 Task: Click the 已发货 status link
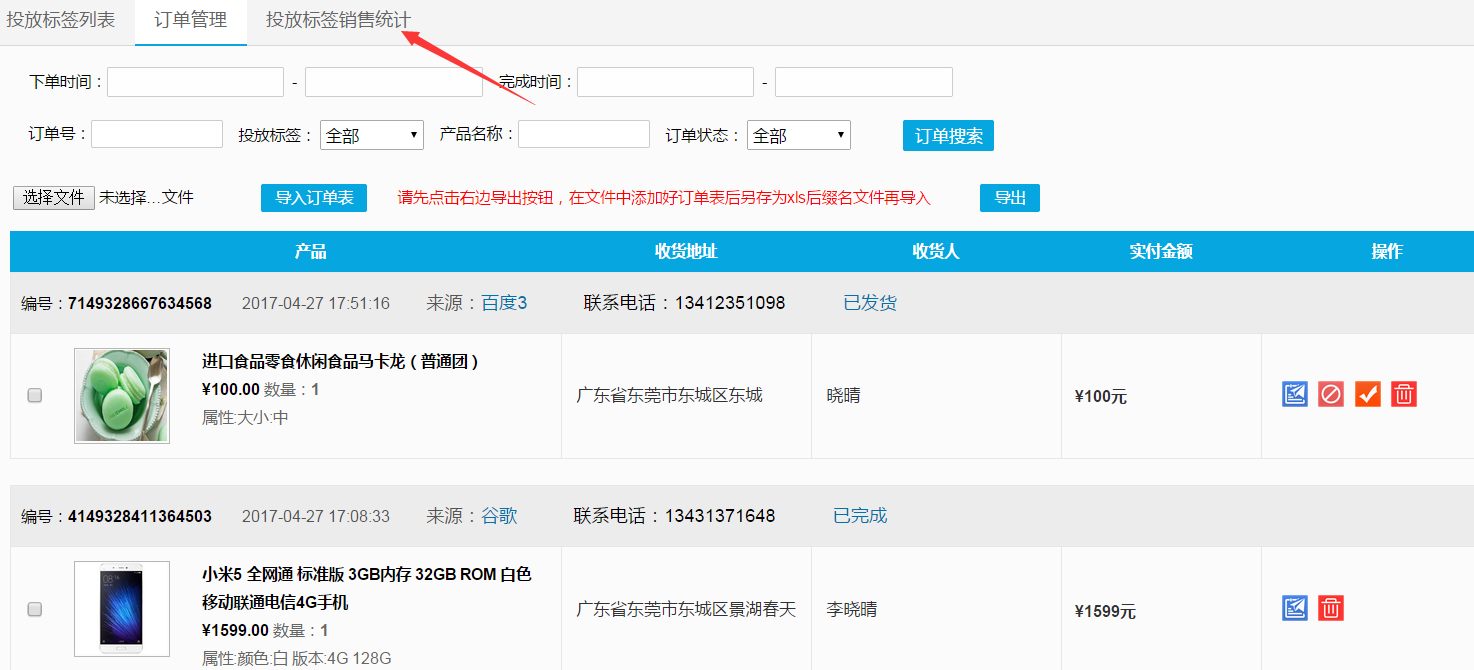coord(870,303)
